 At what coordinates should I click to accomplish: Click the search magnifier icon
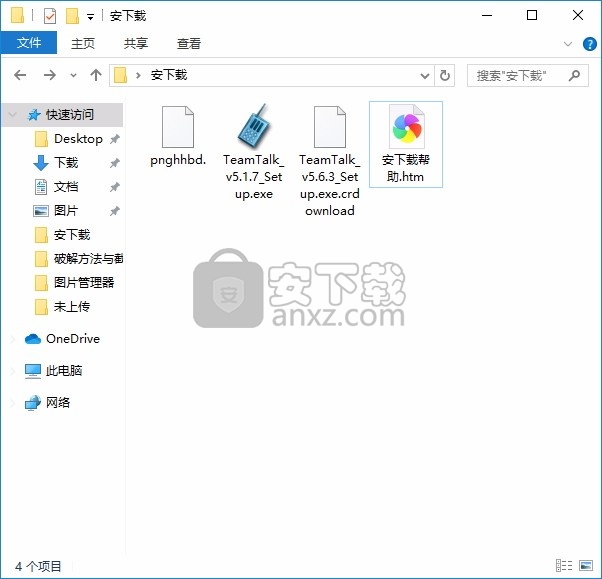574,75
